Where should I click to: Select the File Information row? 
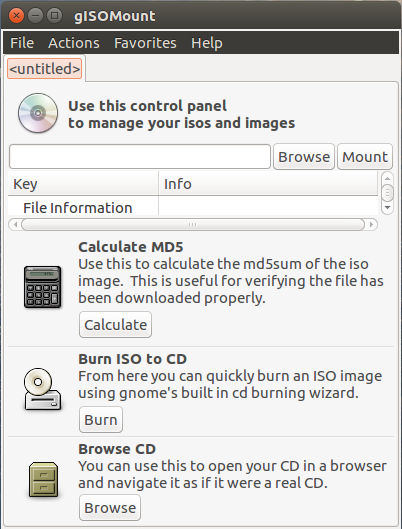click(x=193, y=207)
